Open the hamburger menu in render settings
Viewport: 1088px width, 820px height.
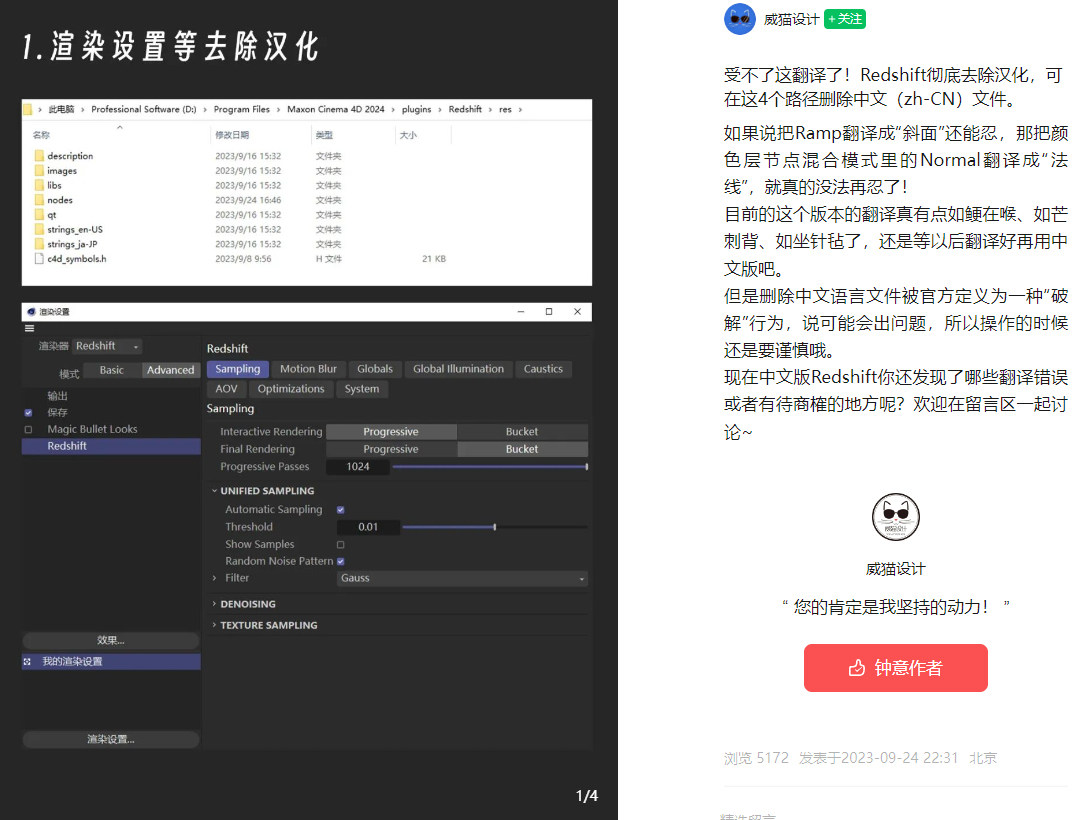tap(29, 328)
